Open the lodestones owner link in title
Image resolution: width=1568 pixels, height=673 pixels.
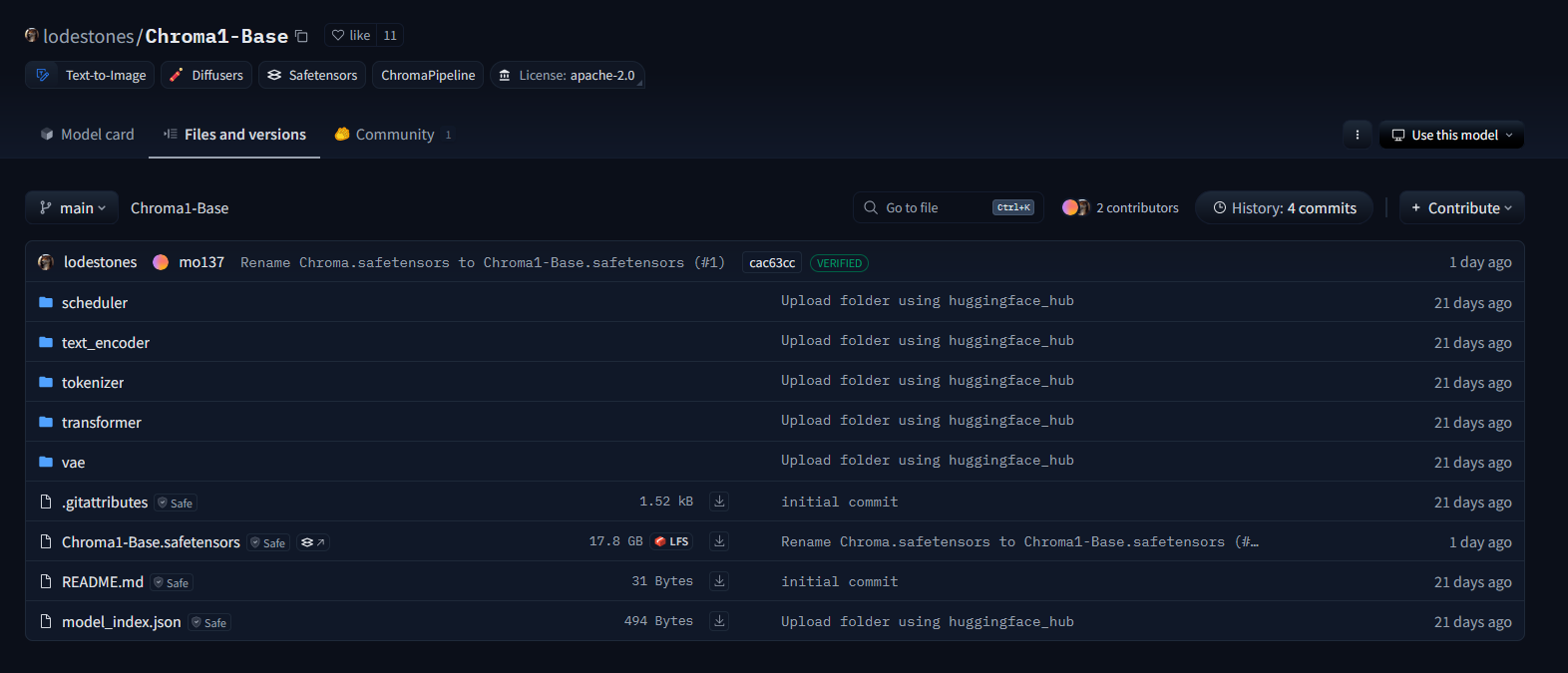[x=89, y=36]
